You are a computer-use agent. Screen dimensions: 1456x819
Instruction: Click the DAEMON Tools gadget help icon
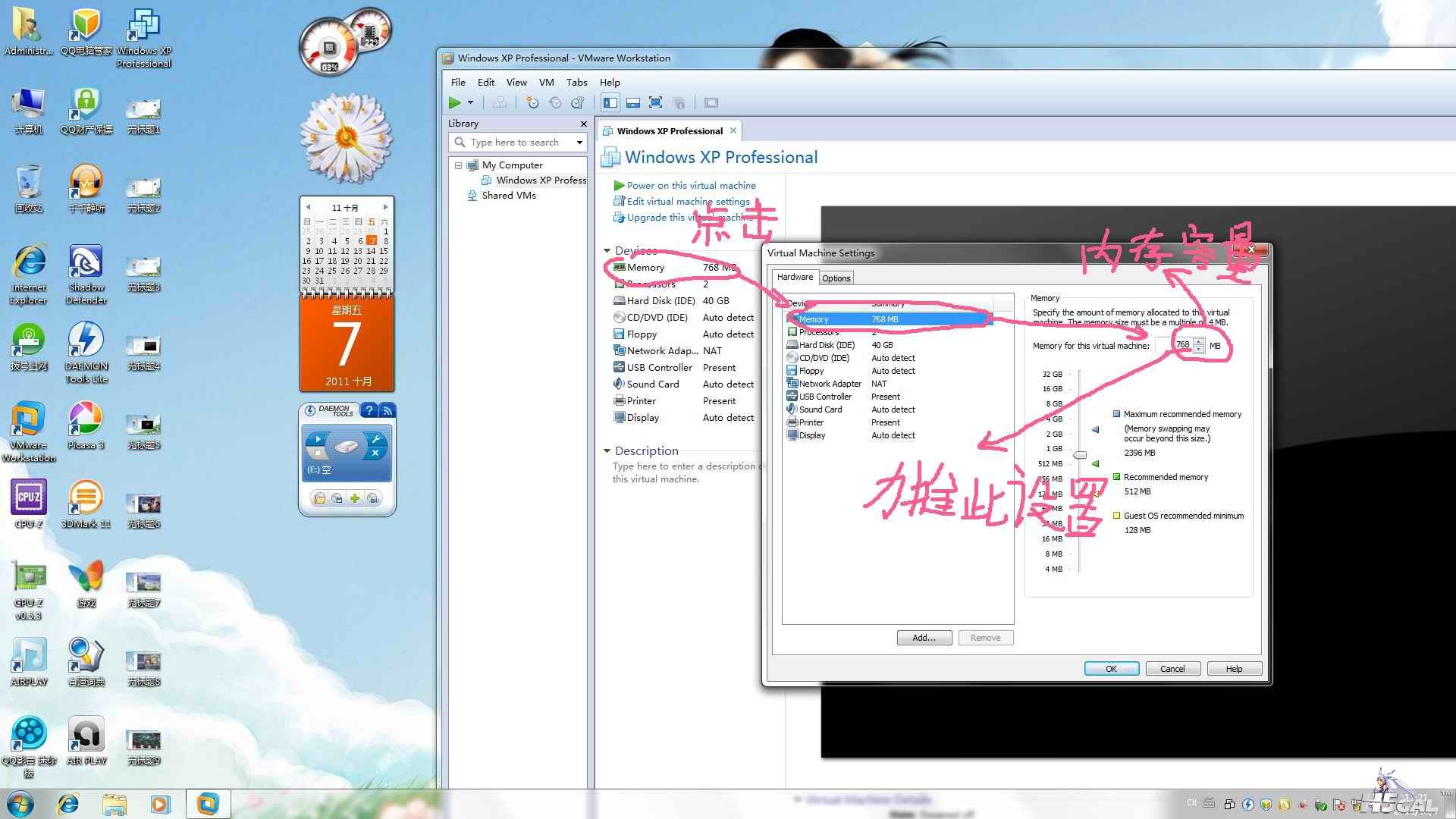[369, 410]
